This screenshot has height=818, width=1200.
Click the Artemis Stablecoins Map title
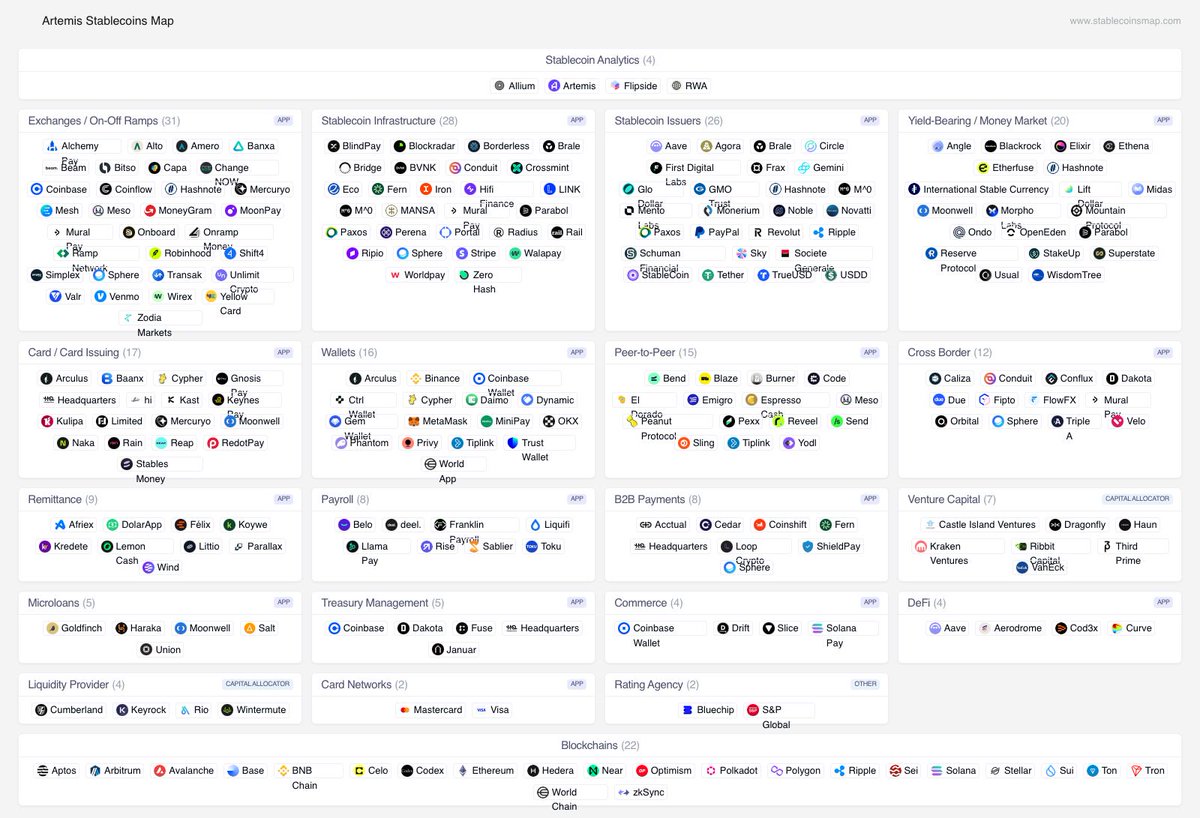pyautogui.click(x=108, y=21)
